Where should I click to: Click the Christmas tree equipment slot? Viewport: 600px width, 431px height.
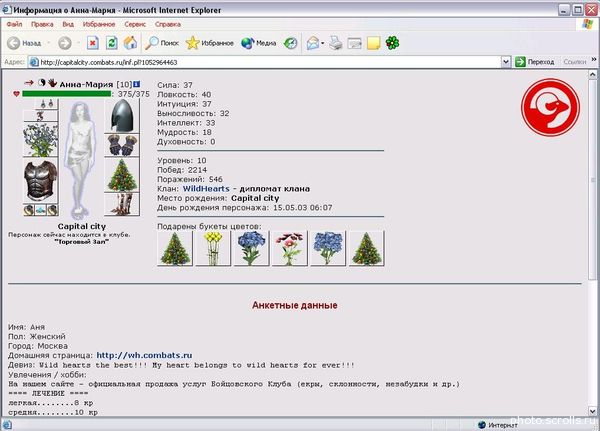[122, 175]
